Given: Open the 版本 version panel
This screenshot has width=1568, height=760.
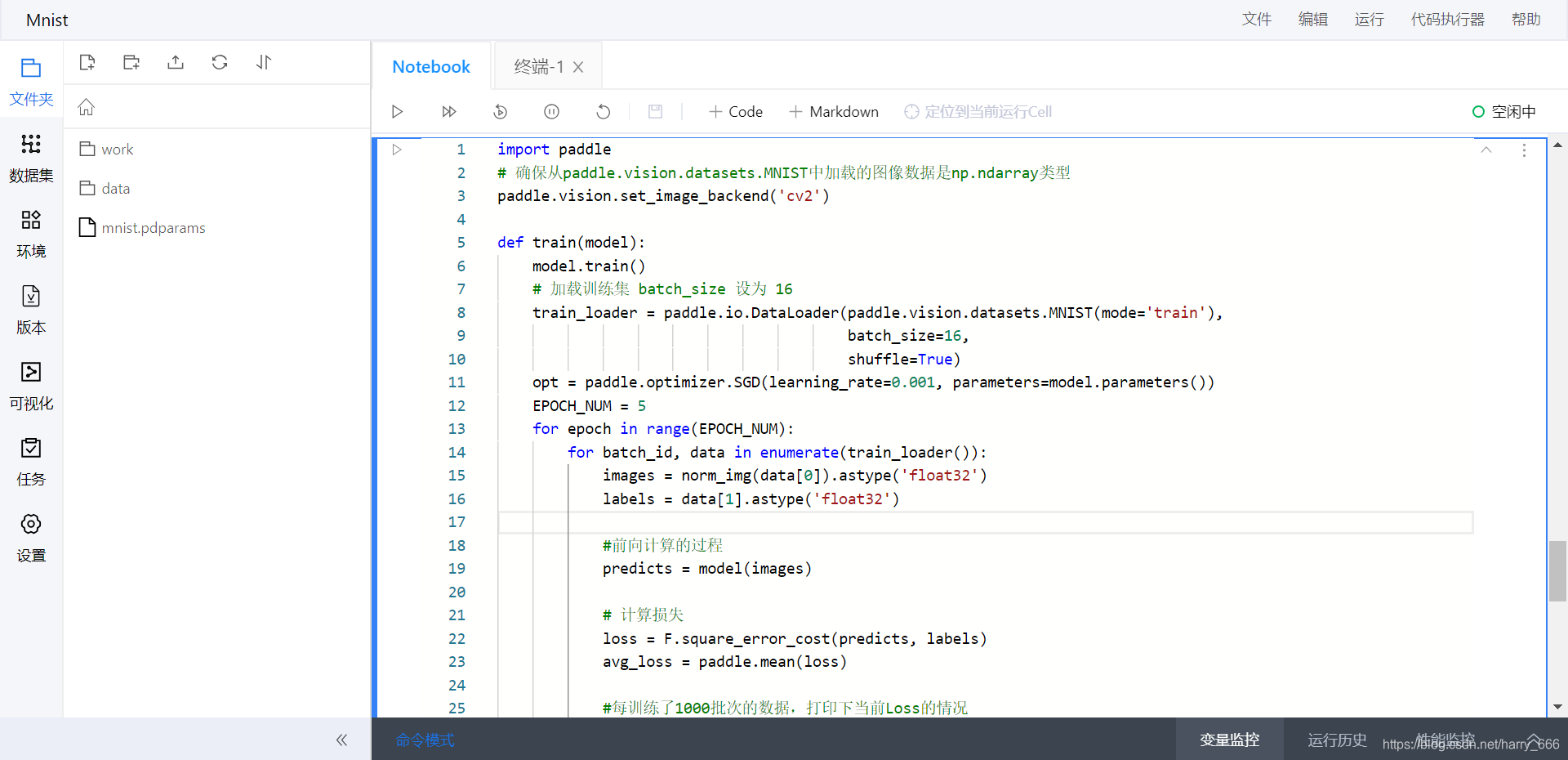Looking at the screenshot, I should (31, 311).
